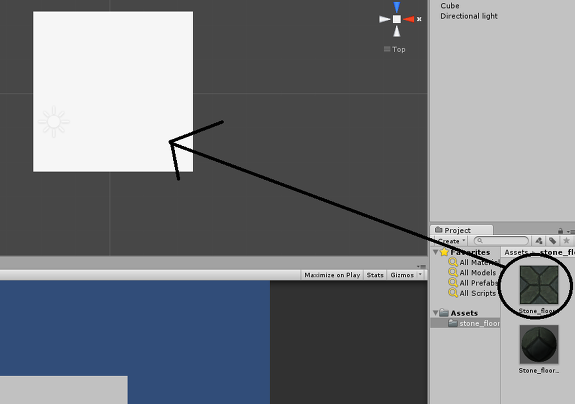Screen dimensions: 575x404
Task: Click the bottom white cone of scene gizmo
Action: pos(397,31)
